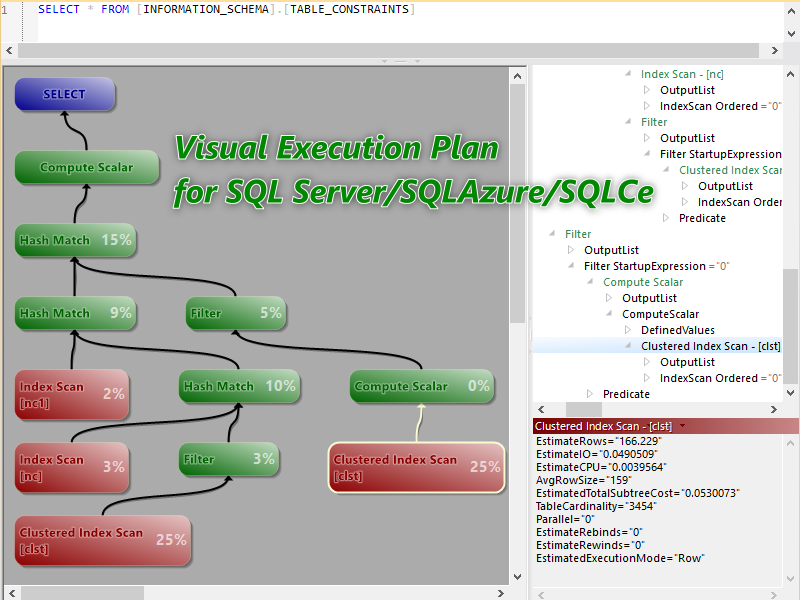Image resolution: width=800 pixels, height=600 pixels.
Task: Select the Clustered Index Scan - [clst] tree row
Action: (x=657, y=346)
